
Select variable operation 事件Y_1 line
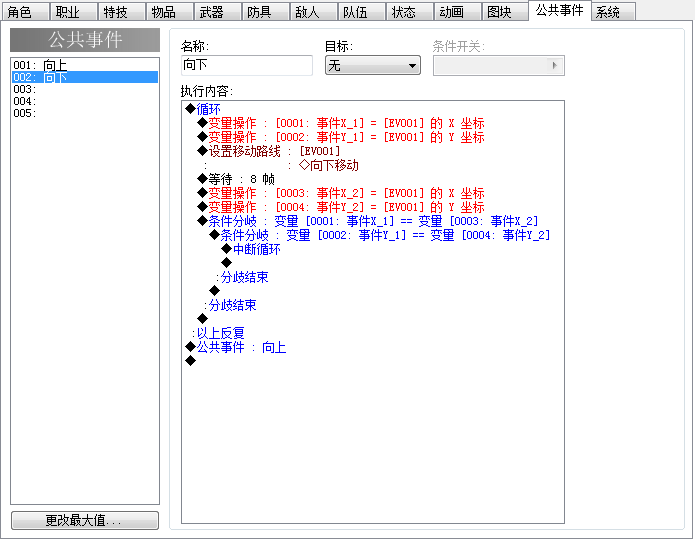[373, 137]
